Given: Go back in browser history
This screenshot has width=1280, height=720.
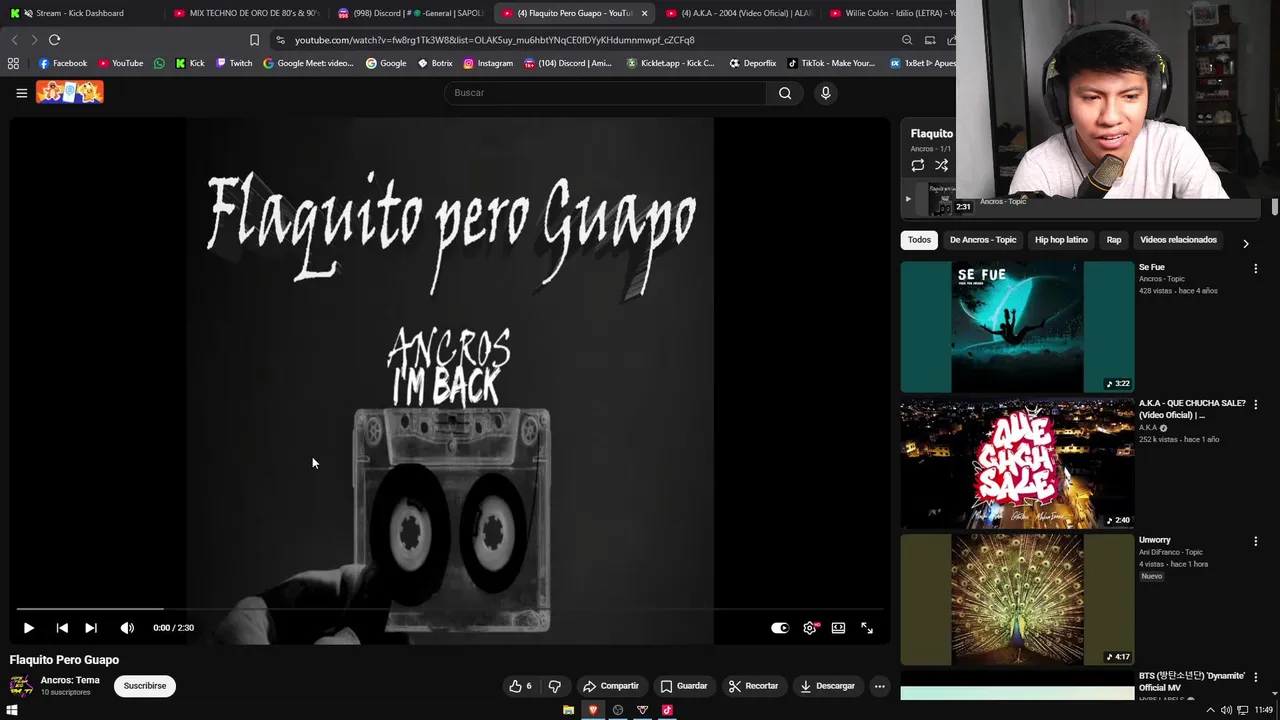Looking at the screenshot, I should pos(14,40).
